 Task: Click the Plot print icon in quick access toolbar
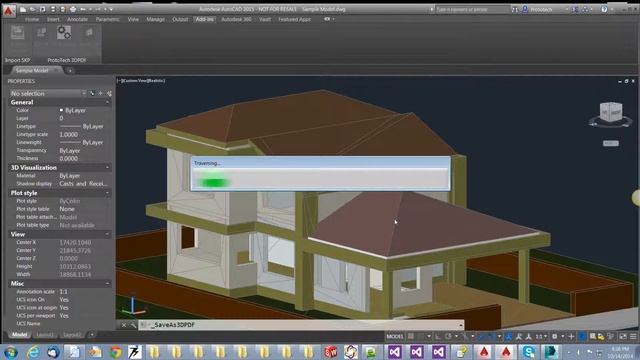[x=73, y=9]
